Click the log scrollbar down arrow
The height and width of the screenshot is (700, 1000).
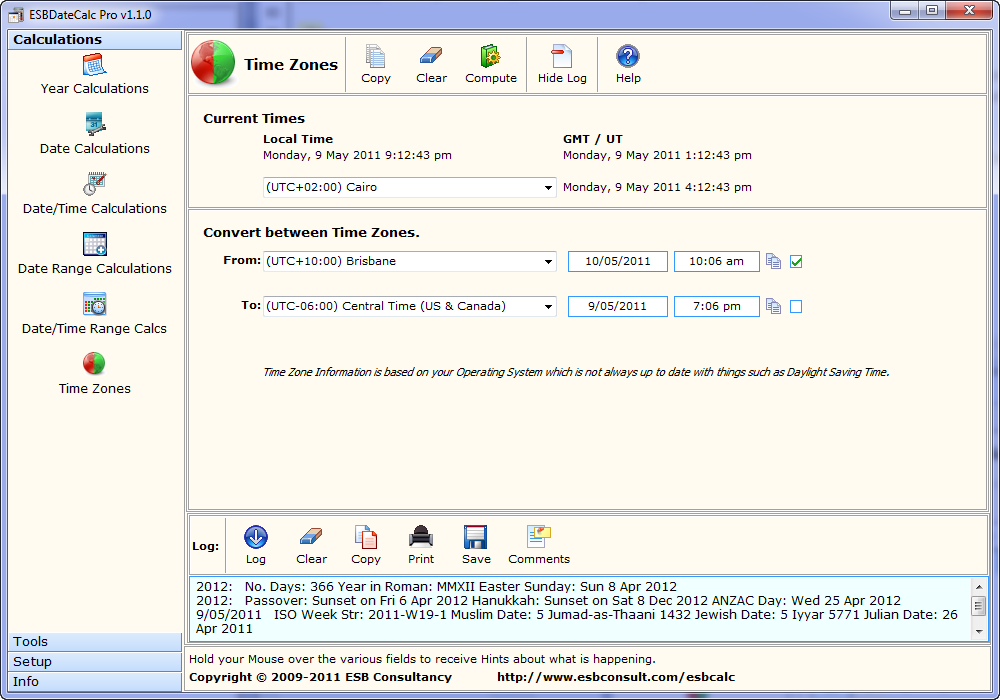pyautogui.click(x=978, y=632)
